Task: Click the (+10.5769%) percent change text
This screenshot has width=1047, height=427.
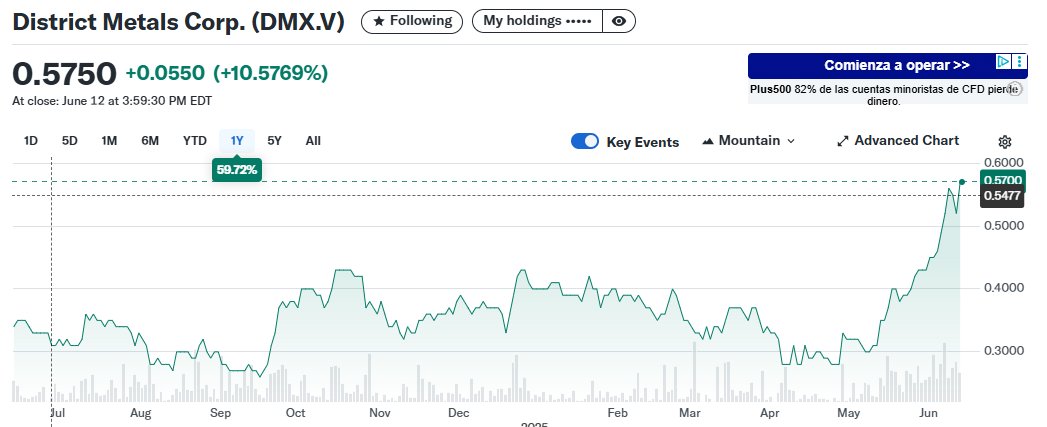Action: pyautogui.click(x=270, y=73)
